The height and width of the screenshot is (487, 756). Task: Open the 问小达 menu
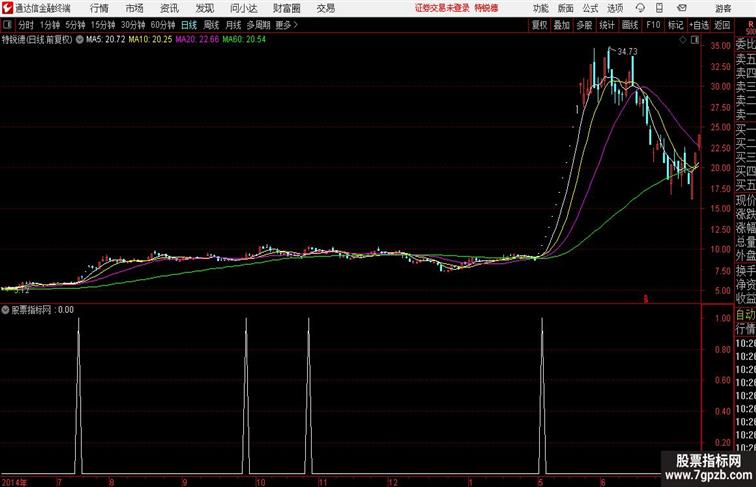pyautogui.click(x=243, y=8)
